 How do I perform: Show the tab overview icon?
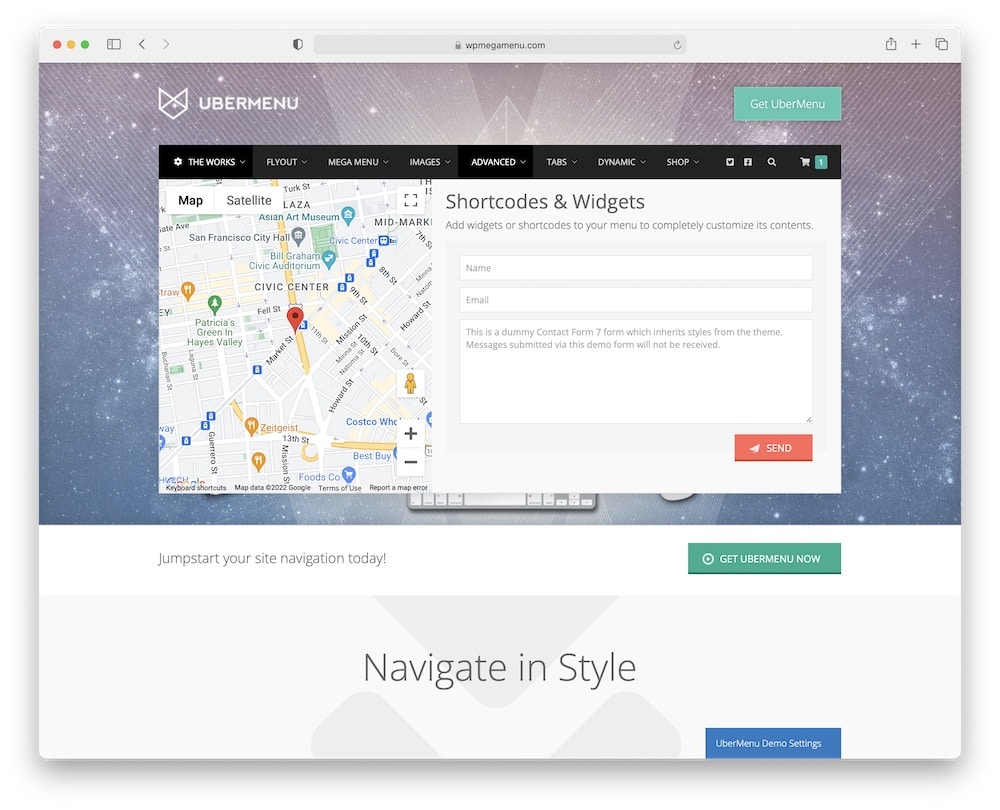pos(941,44)
